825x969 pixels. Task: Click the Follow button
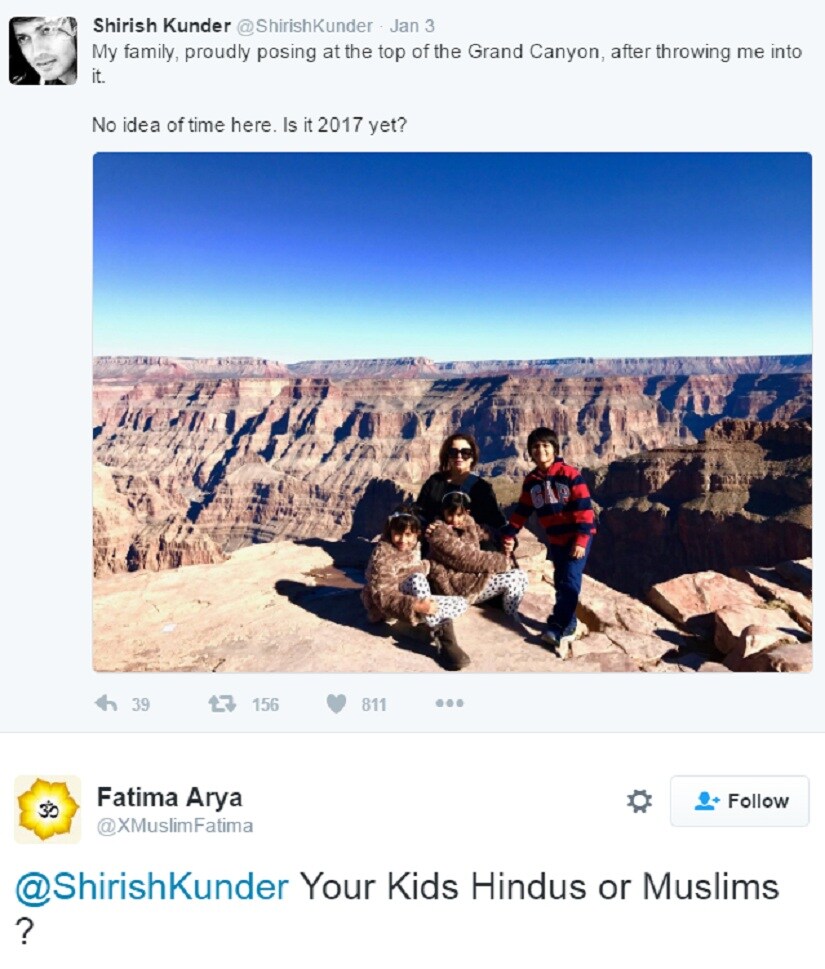tap(740, 801)
